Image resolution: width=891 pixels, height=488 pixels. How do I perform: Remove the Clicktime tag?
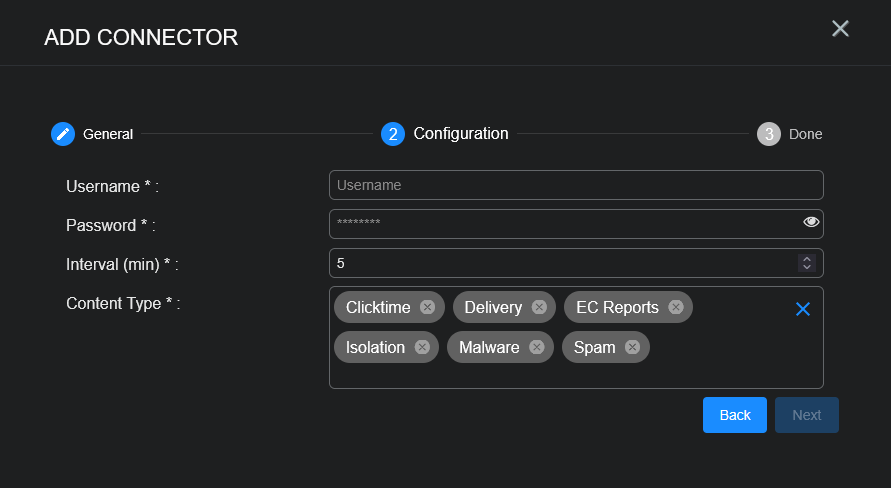[x=428, y=307]
